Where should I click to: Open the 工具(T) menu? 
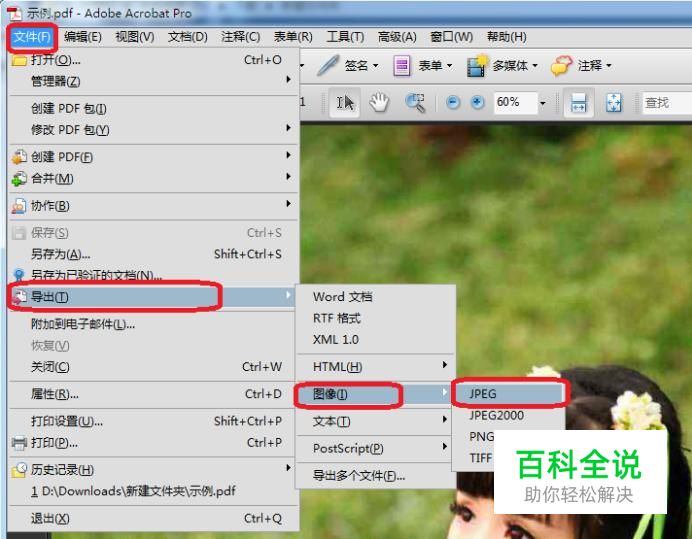(345, 37)
